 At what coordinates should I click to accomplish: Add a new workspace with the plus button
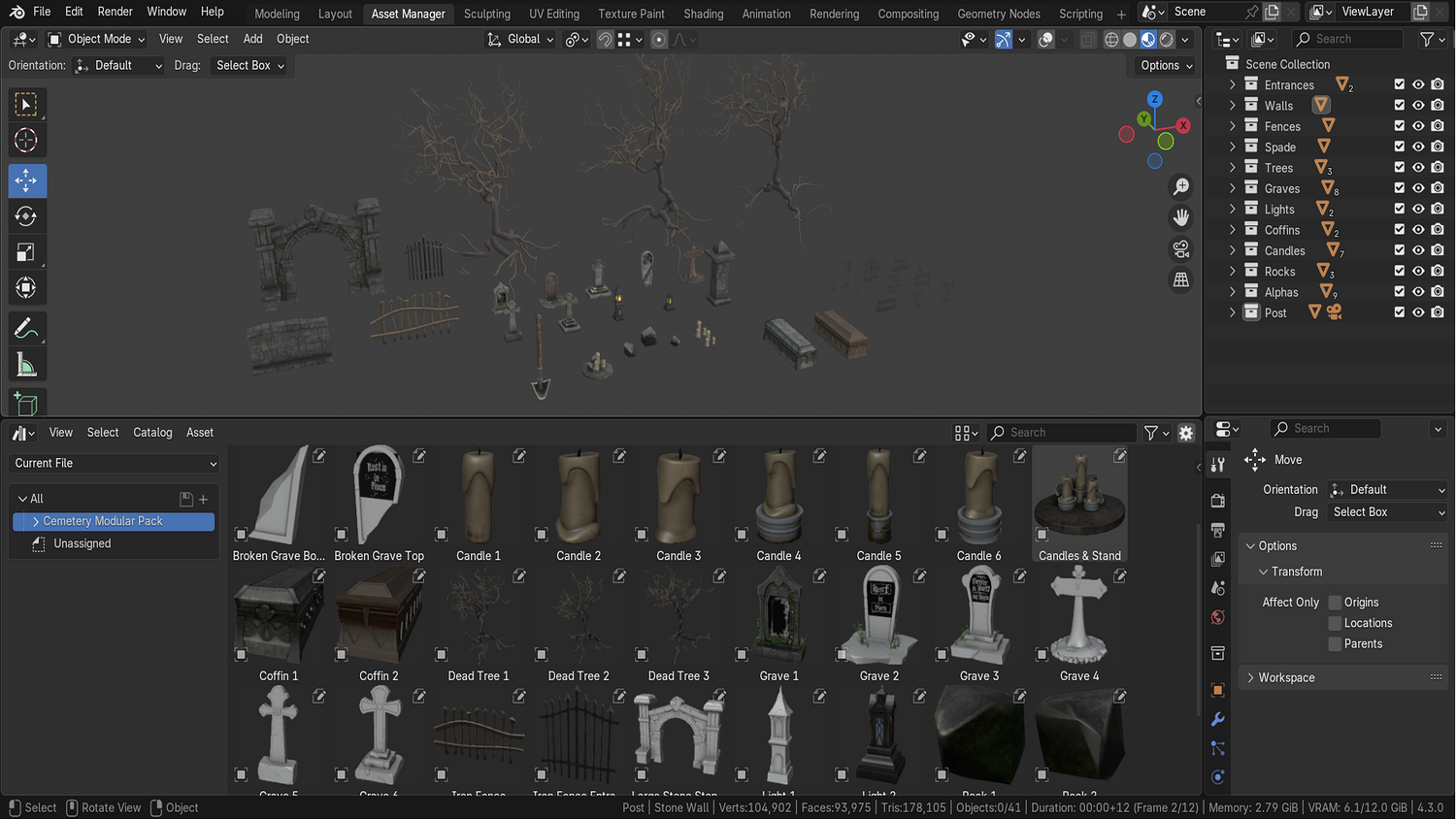tap(1121, 14)
